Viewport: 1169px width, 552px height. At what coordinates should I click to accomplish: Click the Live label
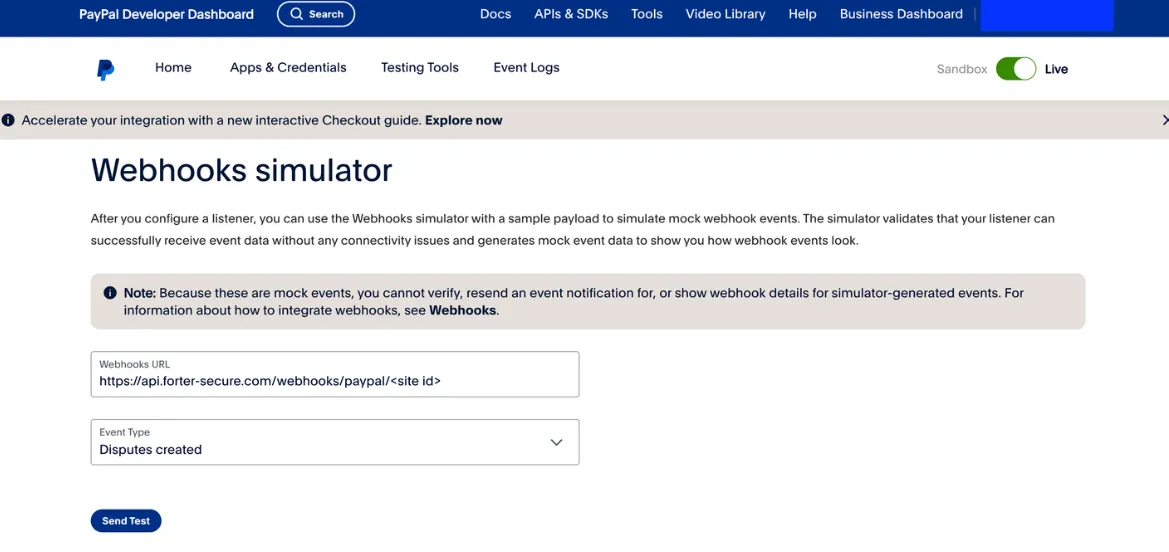pos(1056,69)
